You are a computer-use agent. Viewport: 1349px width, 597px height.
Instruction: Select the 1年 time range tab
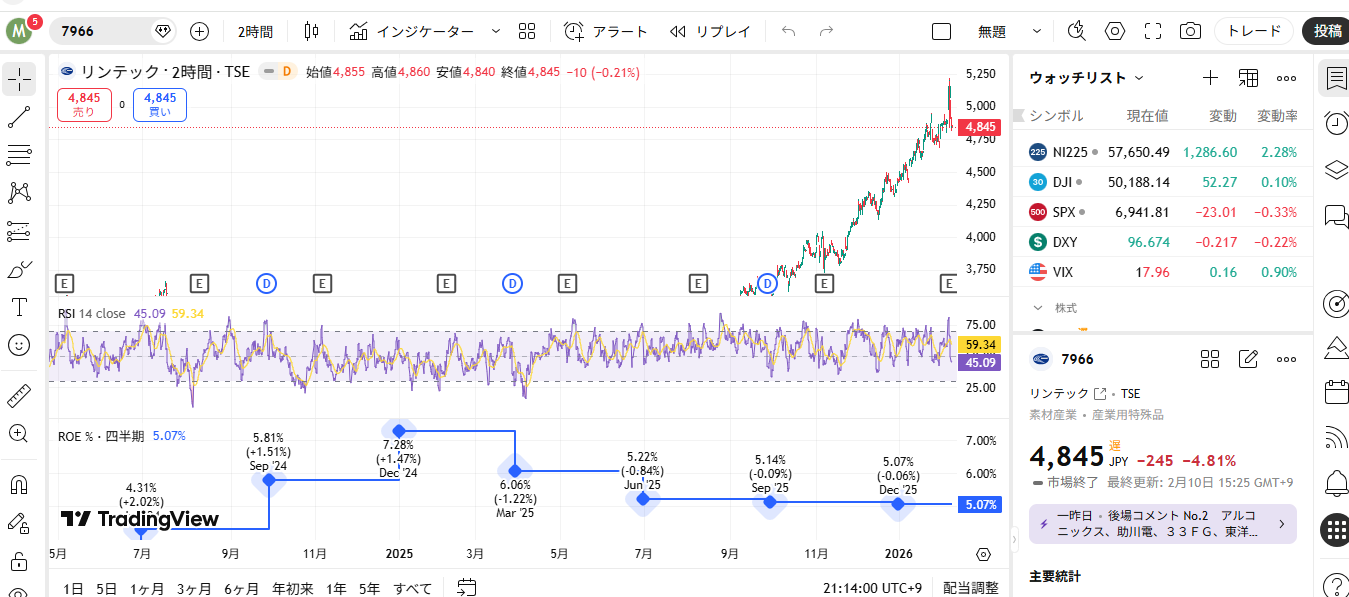[337, 588]
